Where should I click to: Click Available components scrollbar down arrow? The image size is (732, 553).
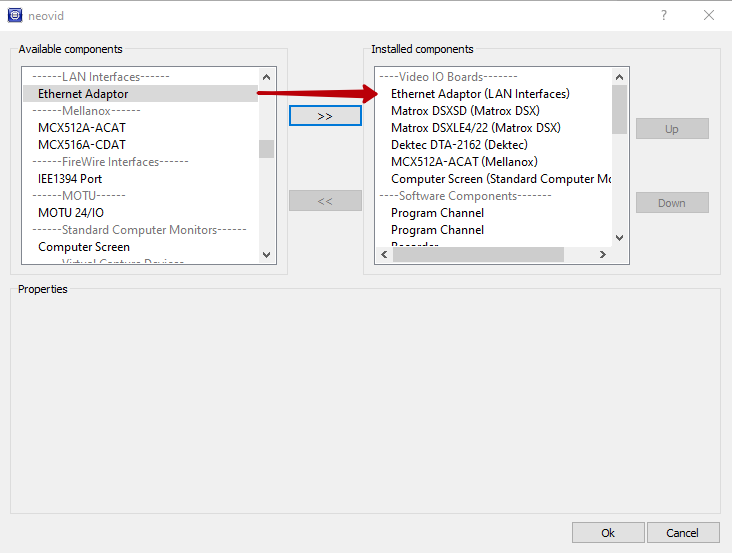(267, 255)
